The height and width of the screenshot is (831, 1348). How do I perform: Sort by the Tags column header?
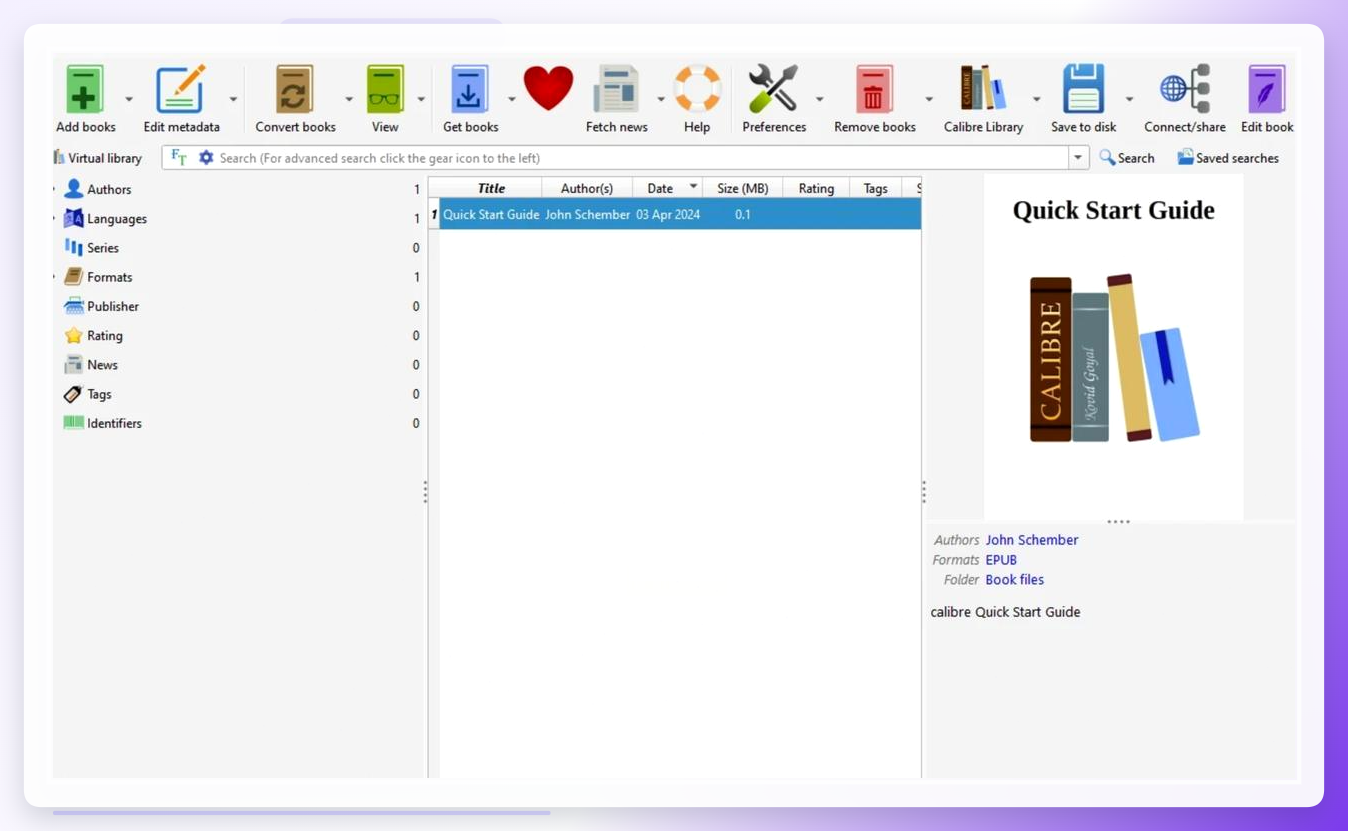coord(875,188)
